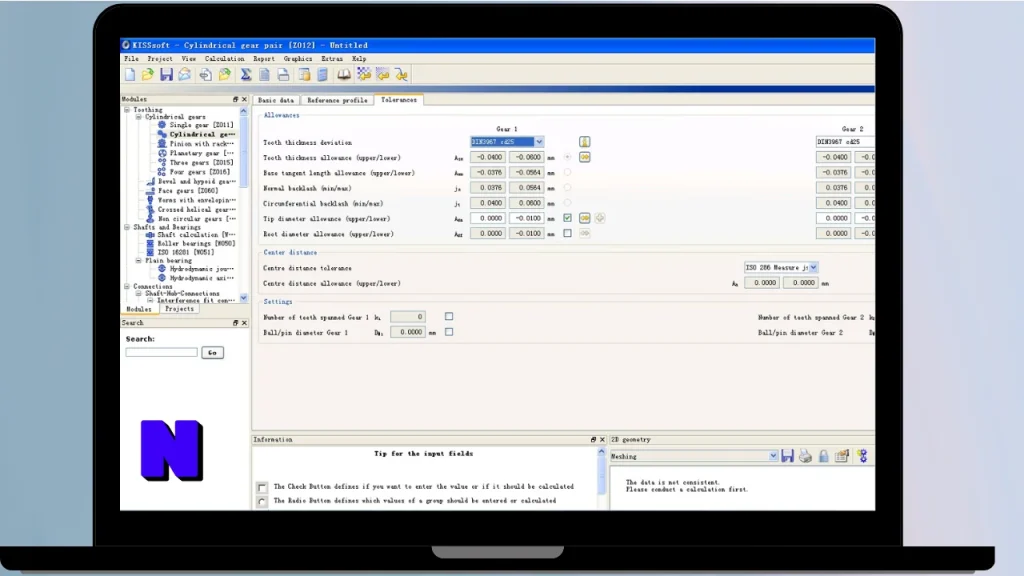Open the Graphics menu
Screen dimensions: 1024x576
click(x=298, y=59)
